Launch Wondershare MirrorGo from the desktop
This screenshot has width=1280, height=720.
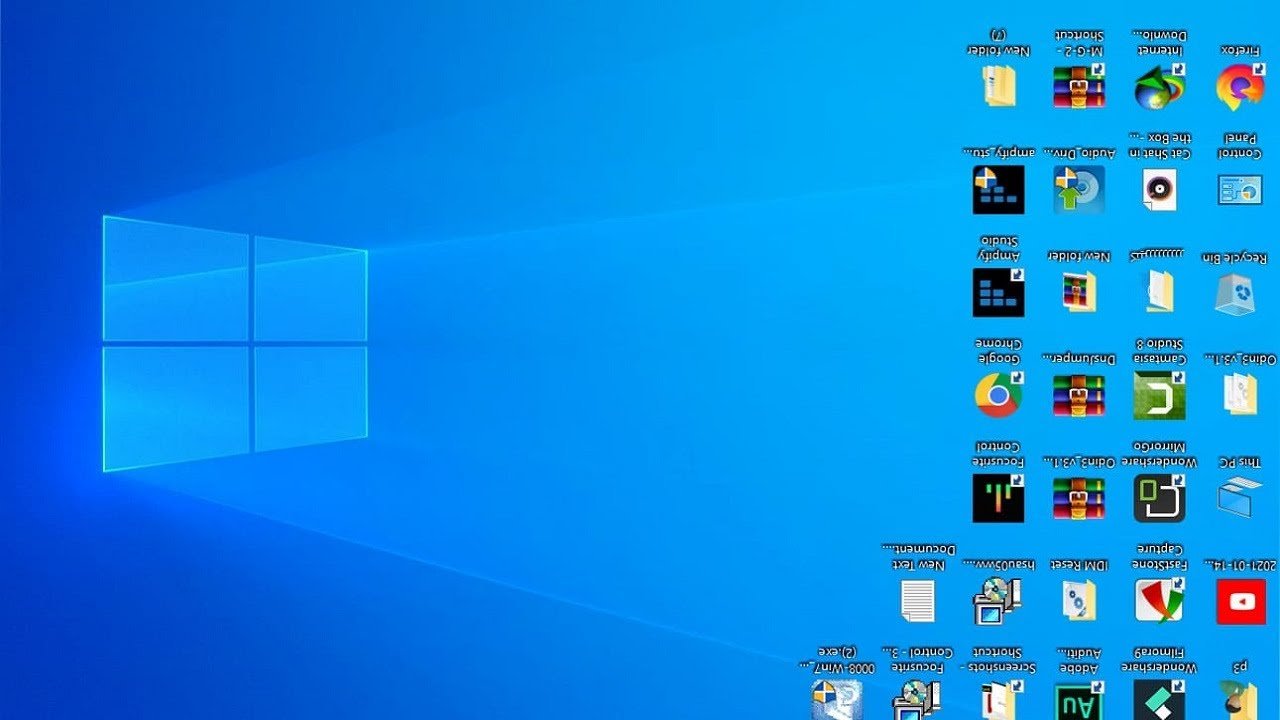[1160, 498]
